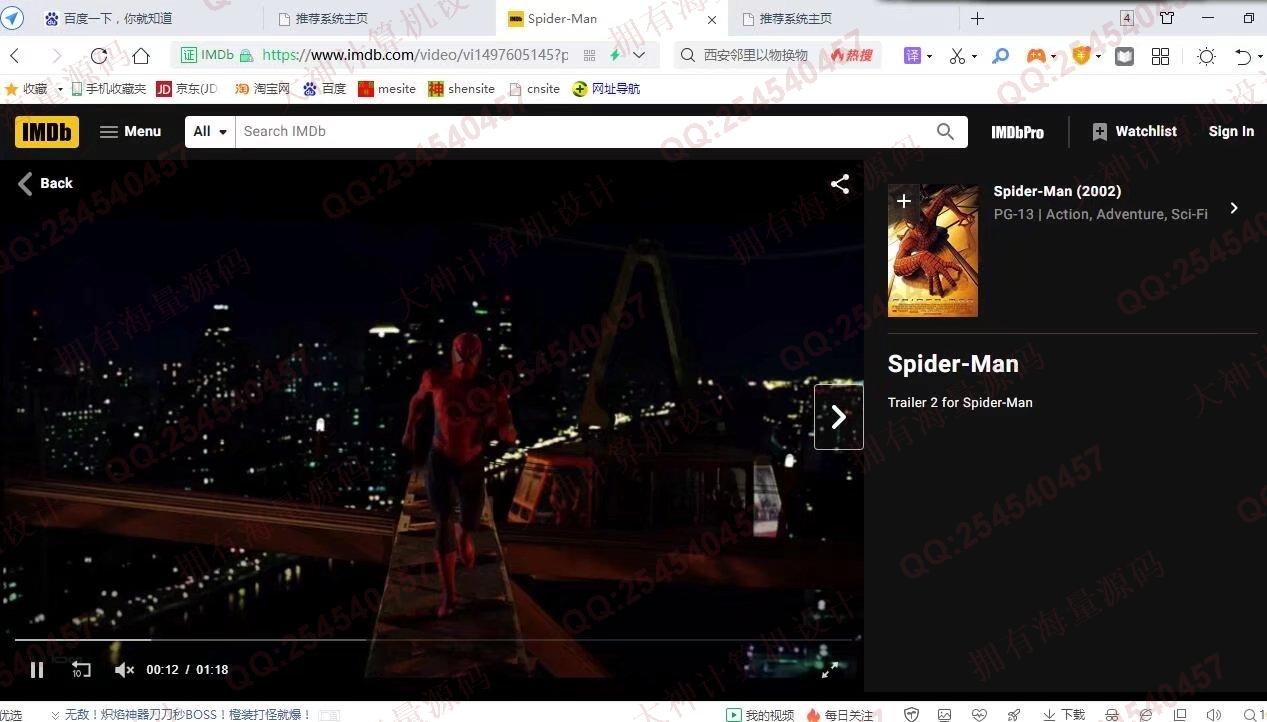Open 下载 downloads in status bar
Image resolution: width=1267 pixels, height=722 pixels.
click(1064, 714)
